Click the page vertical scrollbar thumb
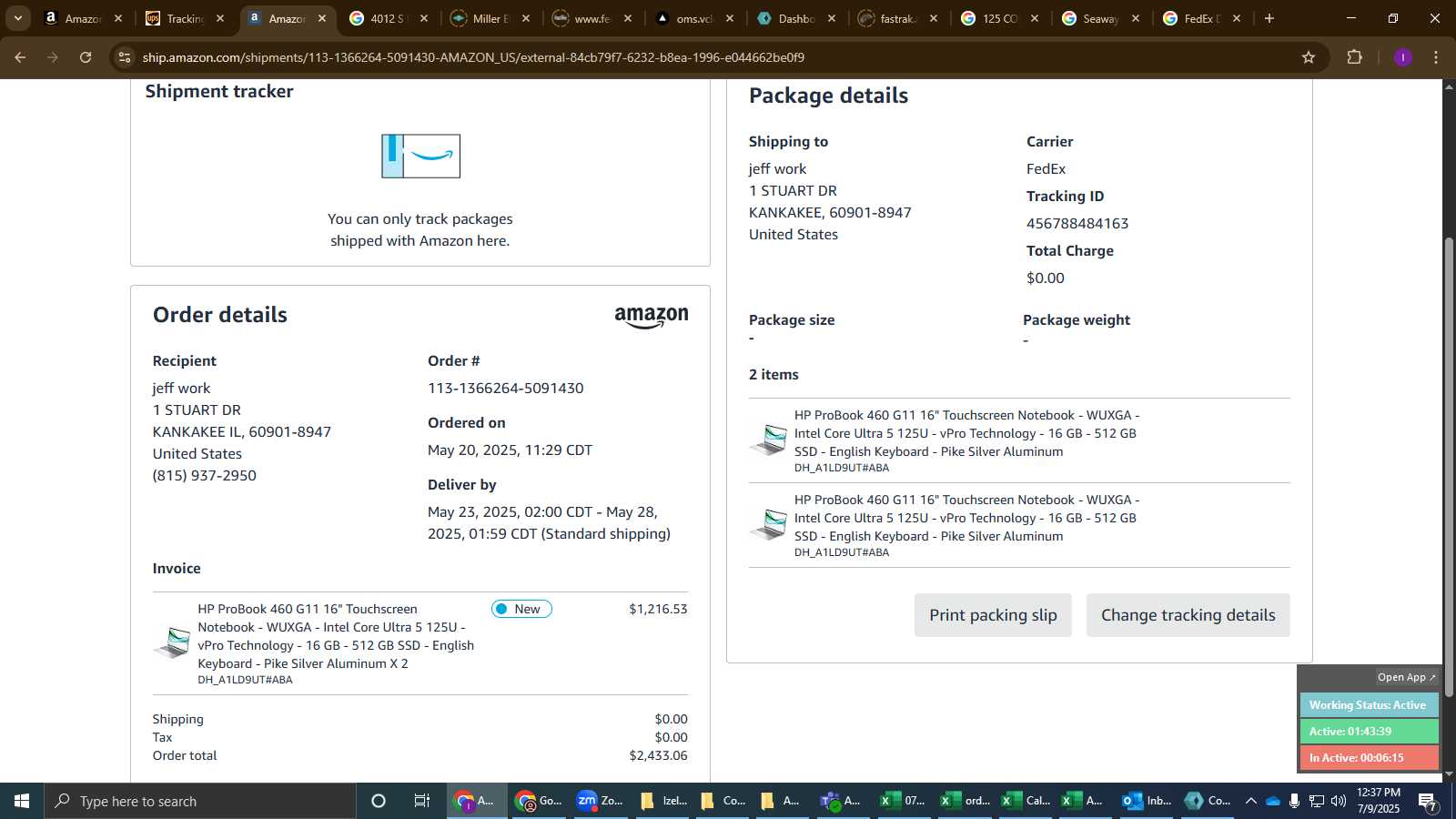Screen dimensions: 1456x819 click(1449, 467)
